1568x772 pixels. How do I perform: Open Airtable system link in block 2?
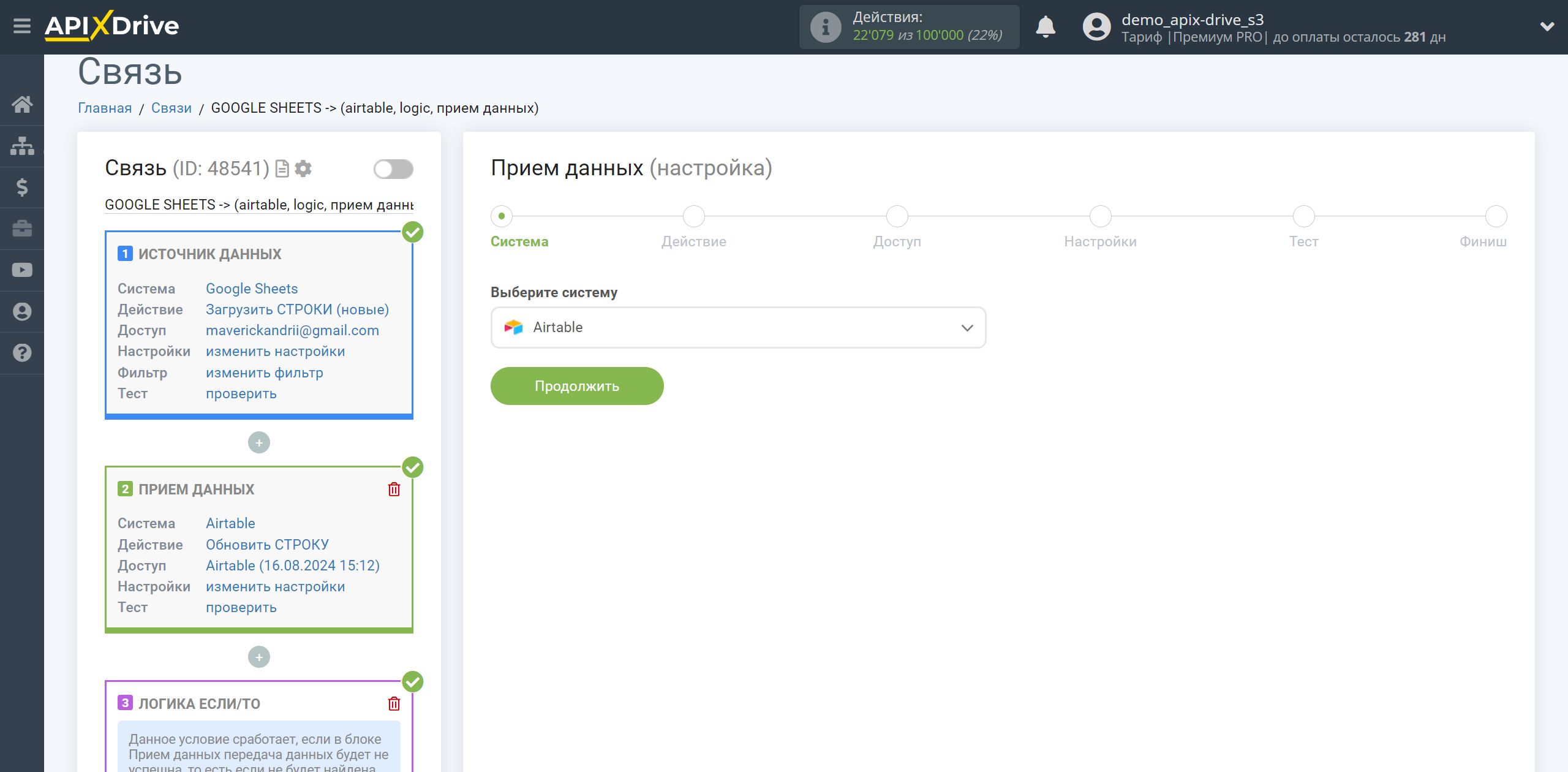(x=230, y=523)
